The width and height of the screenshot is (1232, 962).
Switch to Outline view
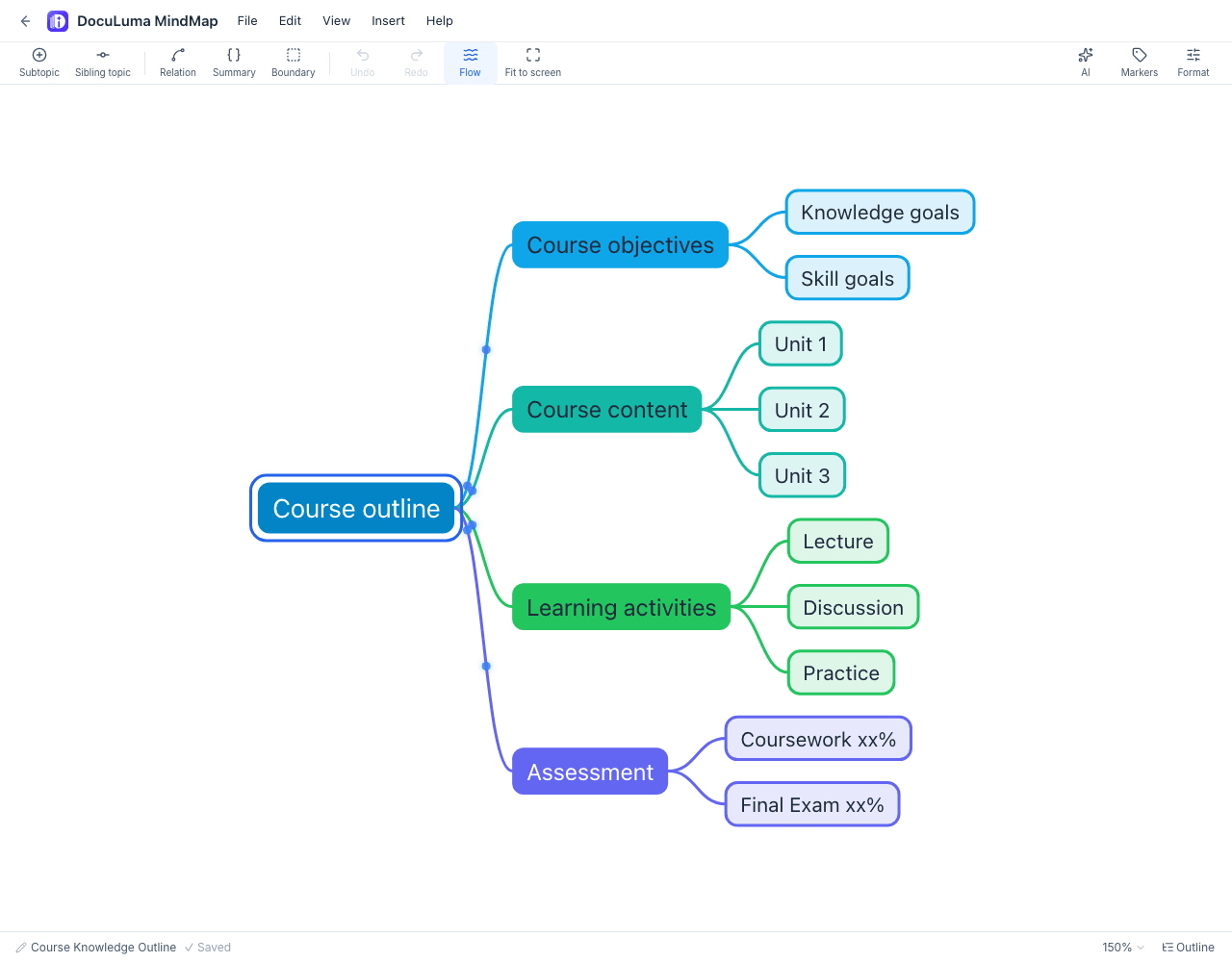pyautogui.click(x=1189, y=948)
